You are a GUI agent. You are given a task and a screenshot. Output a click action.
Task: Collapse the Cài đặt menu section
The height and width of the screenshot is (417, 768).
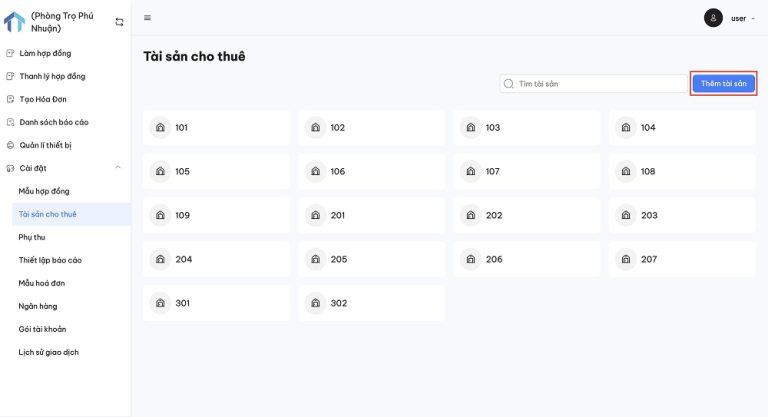[x=118, y=168]
